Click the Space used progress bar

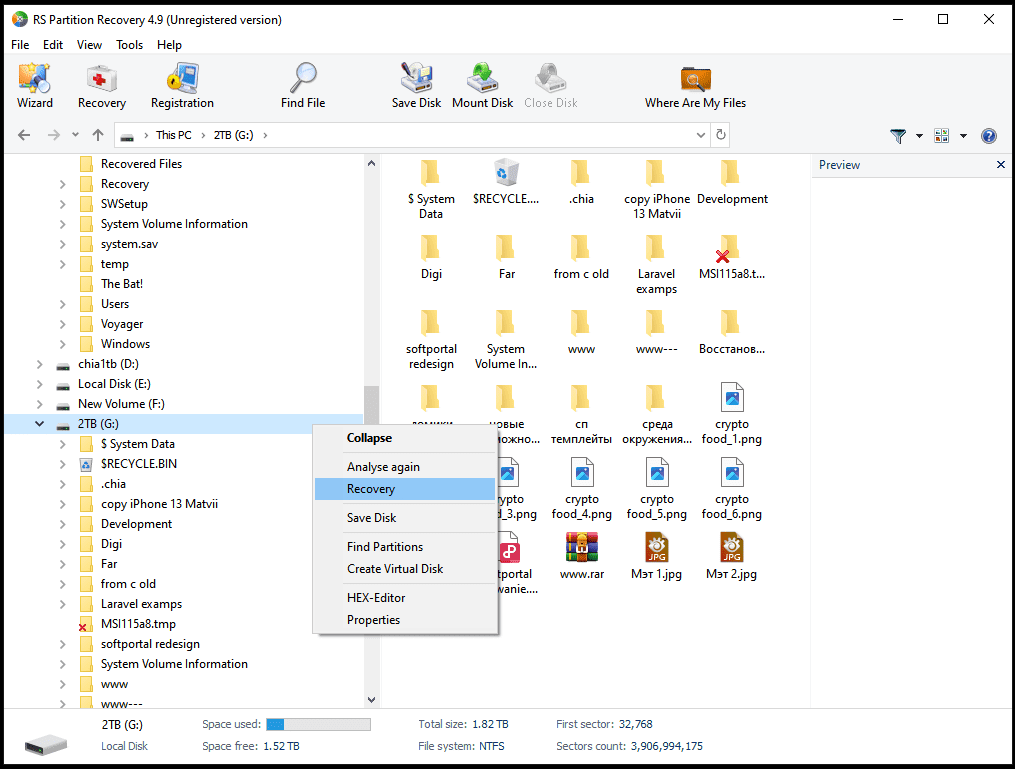tap(318, 724)
